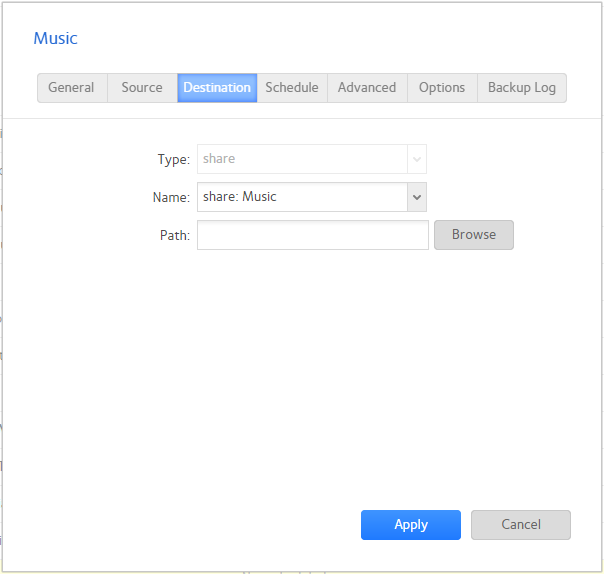Switch to the General tab
The height and width of the screenshot is (574, 604).
pyautogui.click(x=71, y=88)
